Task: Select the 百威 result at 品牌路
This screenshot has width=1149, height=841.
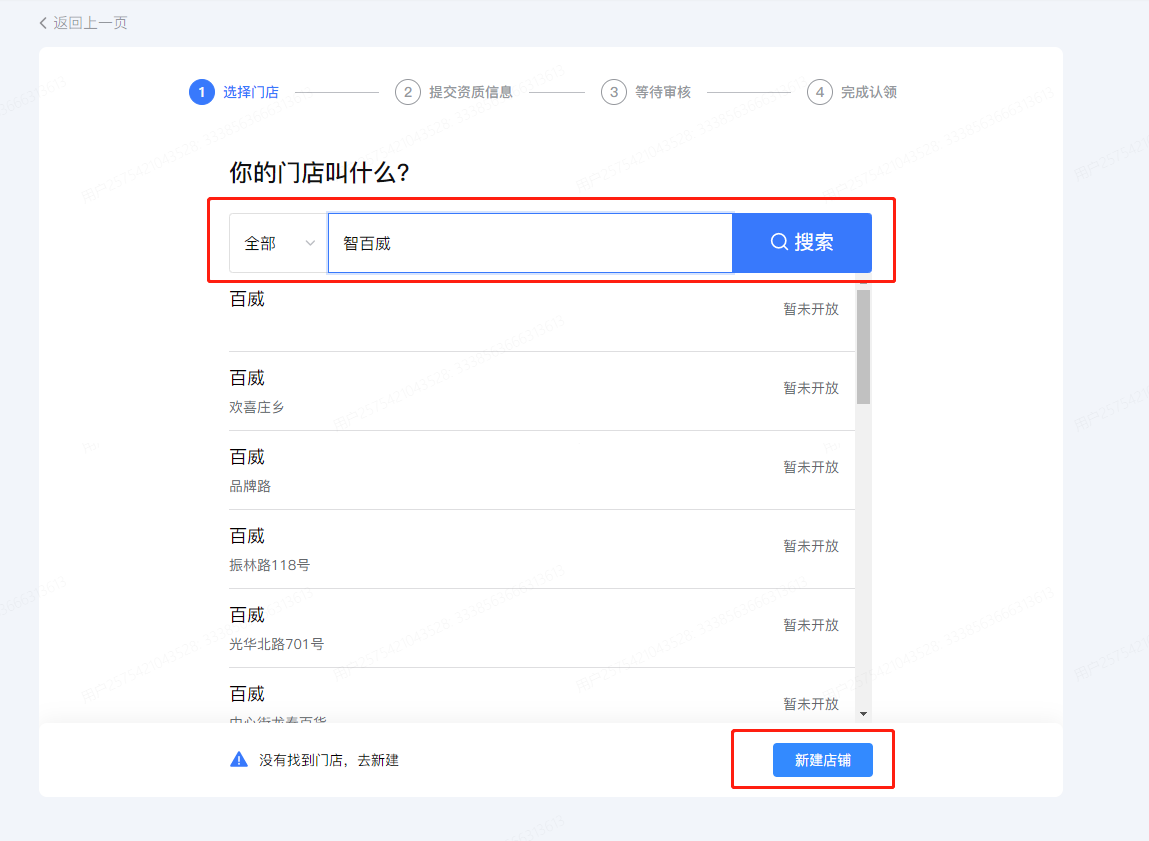Action: pos(542,470)
